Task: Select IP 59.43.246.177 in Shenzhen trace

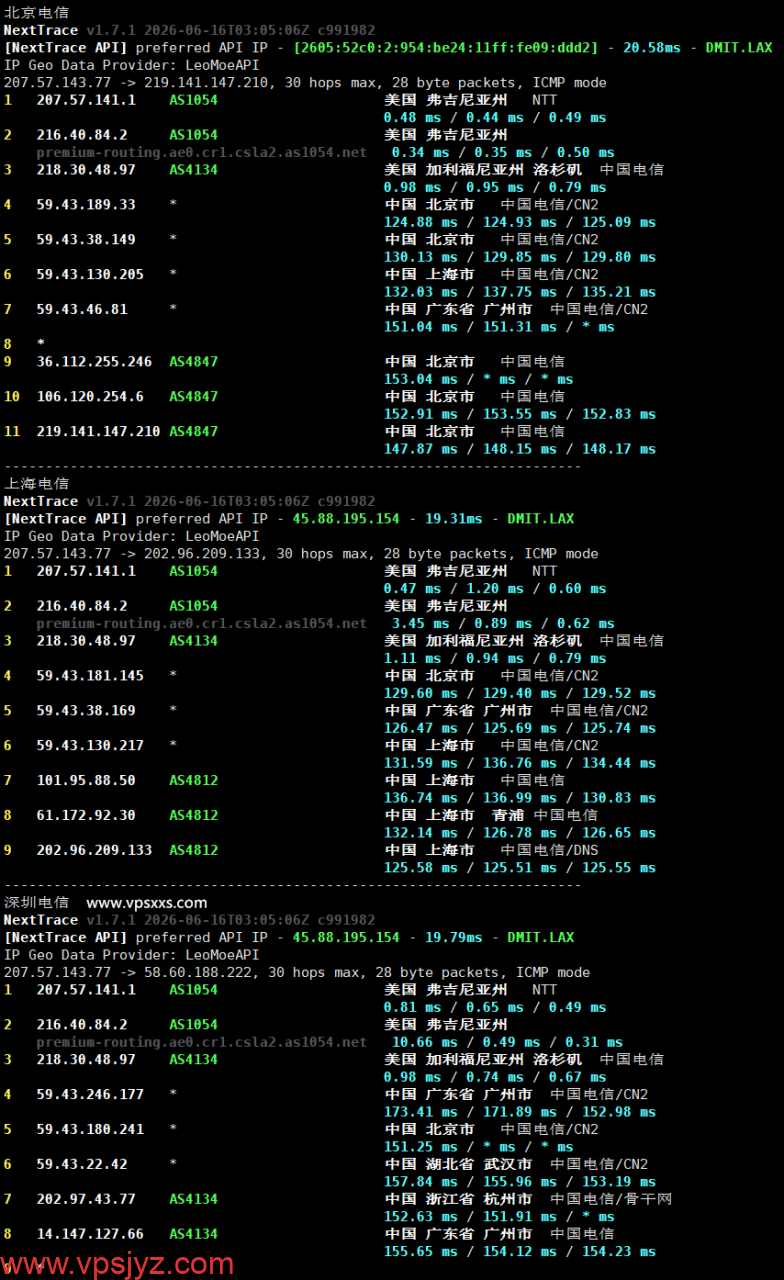Action: coord(90,1094)
